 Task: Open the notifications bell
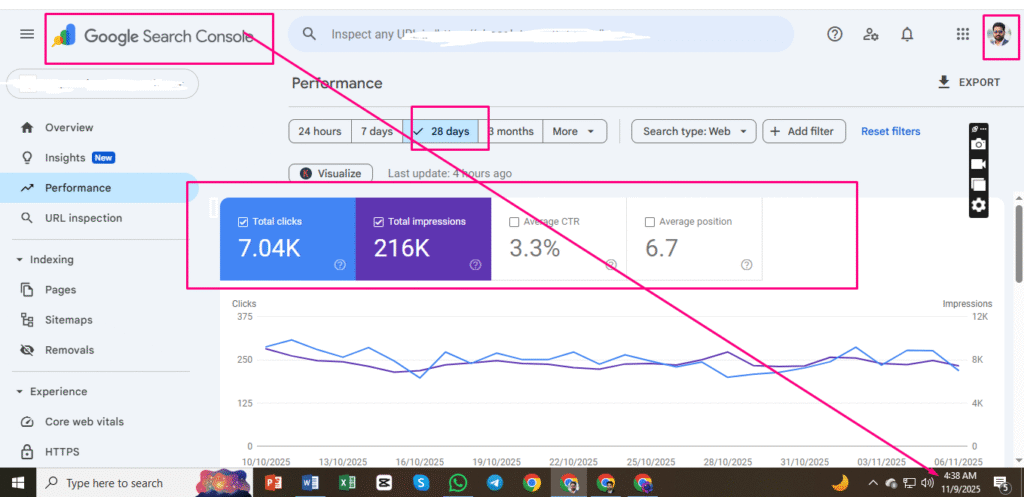907,35
